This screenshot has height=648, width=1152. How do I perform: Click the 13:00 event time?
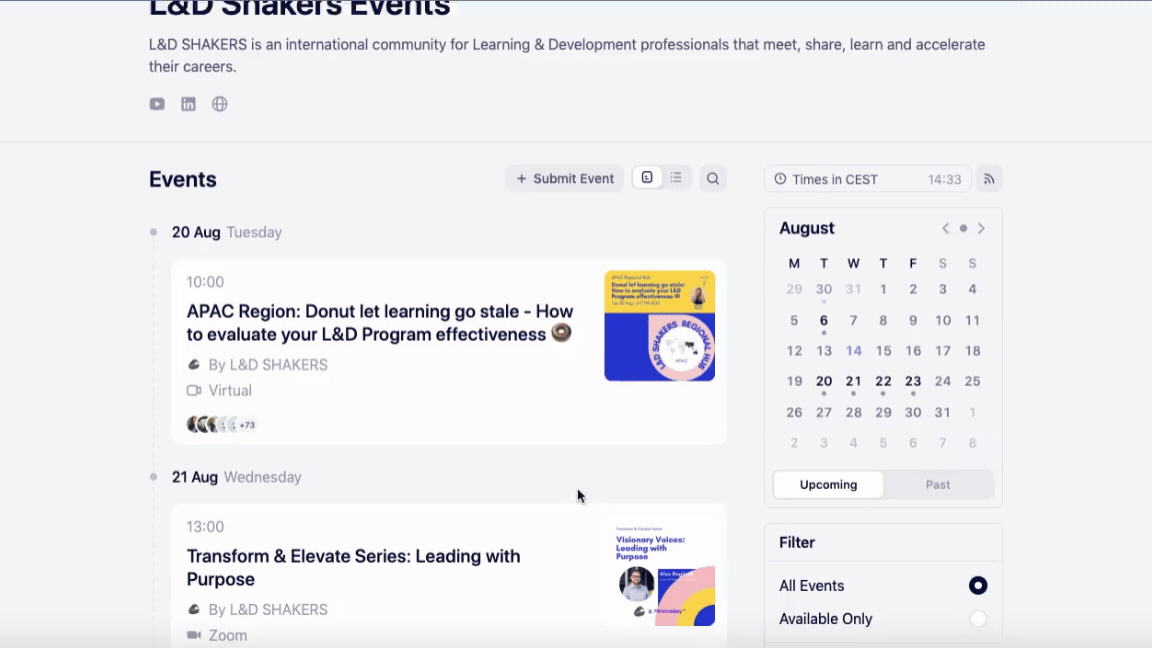tap(205, 527)
